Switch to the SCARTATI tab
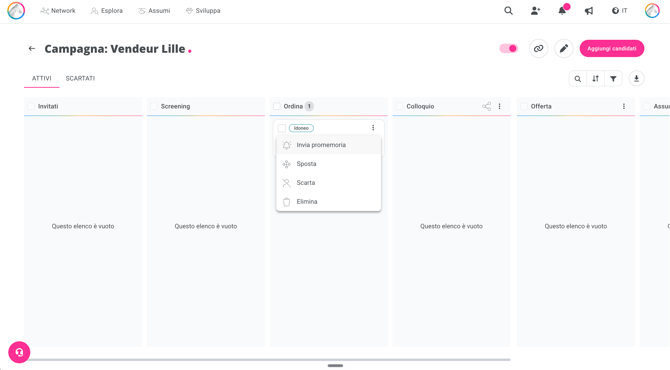This screenshot has width=670, height=370. click(x=80, y=79)
